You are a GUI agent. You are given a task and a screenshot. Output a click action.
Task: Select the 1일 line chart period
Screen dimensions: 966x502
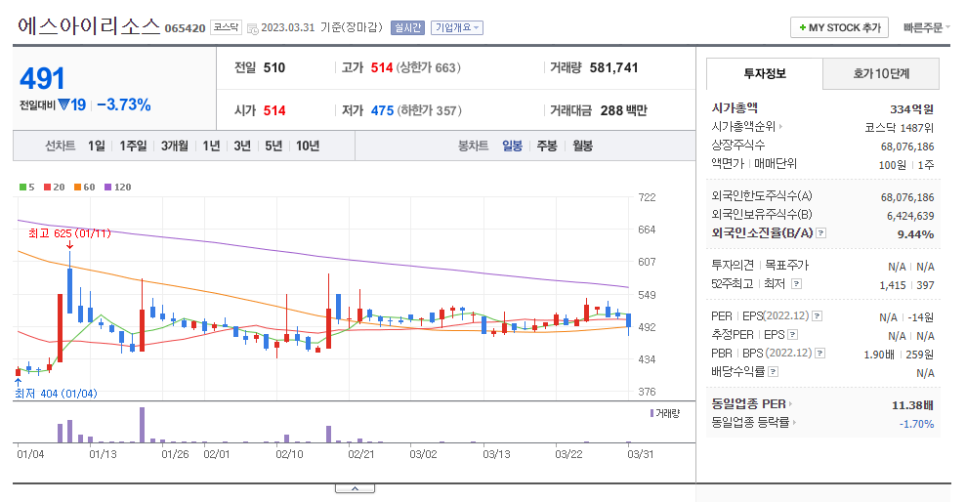coord(96,146)
